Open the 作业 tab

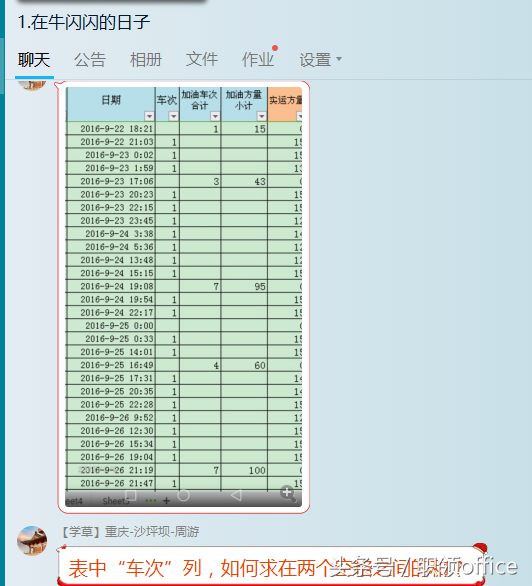(x=258, y=60)
